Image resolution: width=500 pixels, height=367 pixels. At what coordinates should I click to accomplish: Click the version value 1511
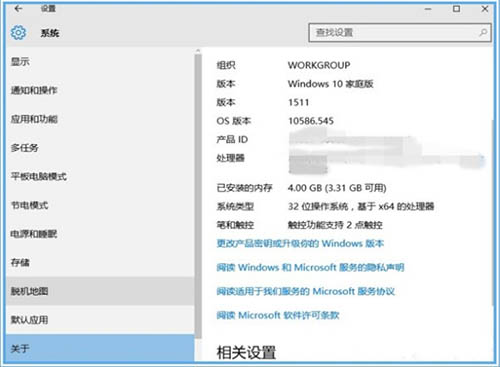pyautogui.click(x=298, y=102)
